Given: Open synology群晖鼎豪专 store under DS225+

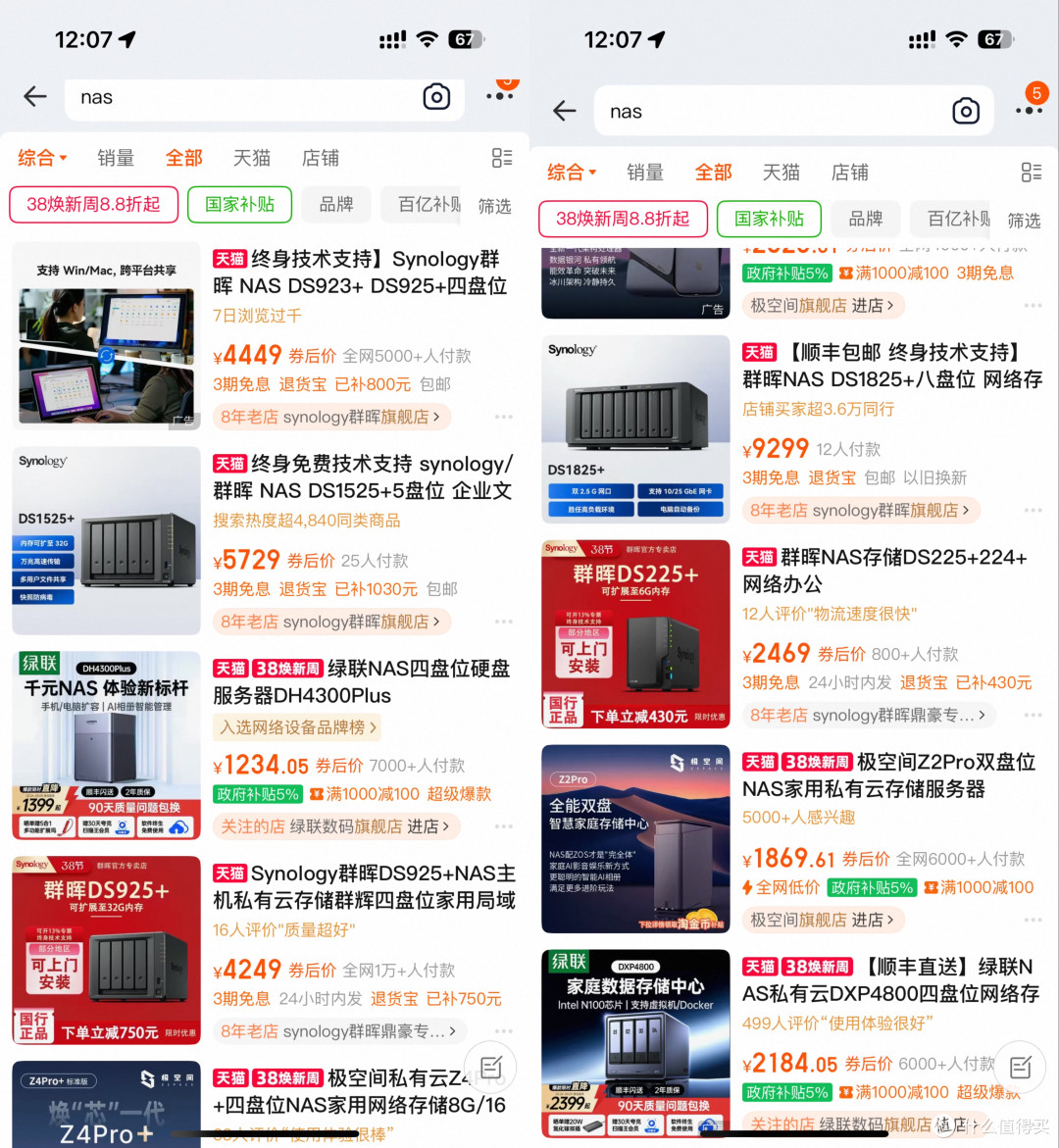Looking at the screenshot, I should tap(869, 715).
